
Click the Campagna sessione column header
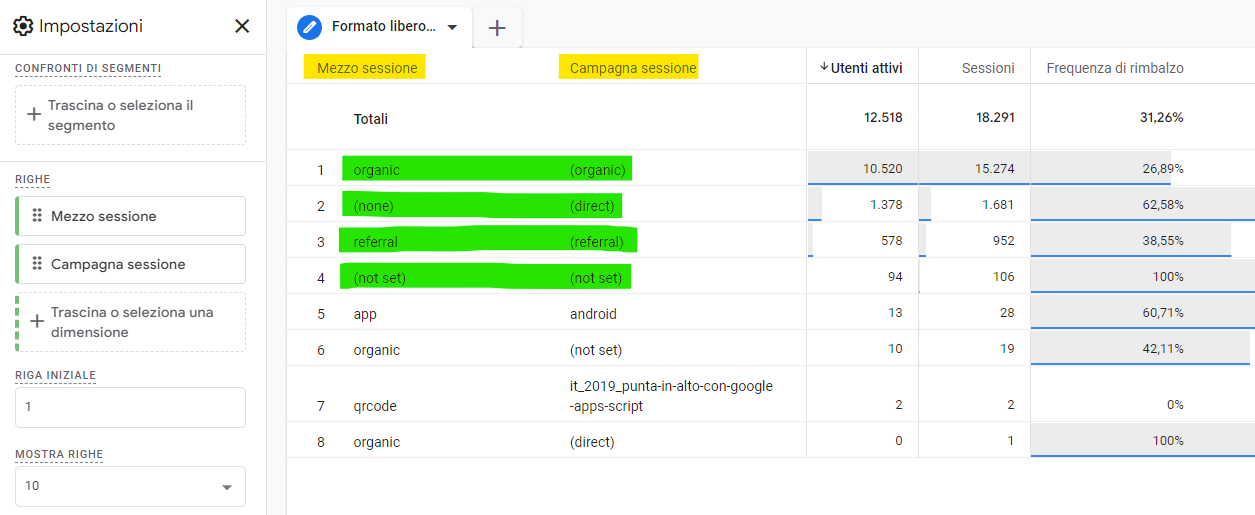click(x=632, y=68)
